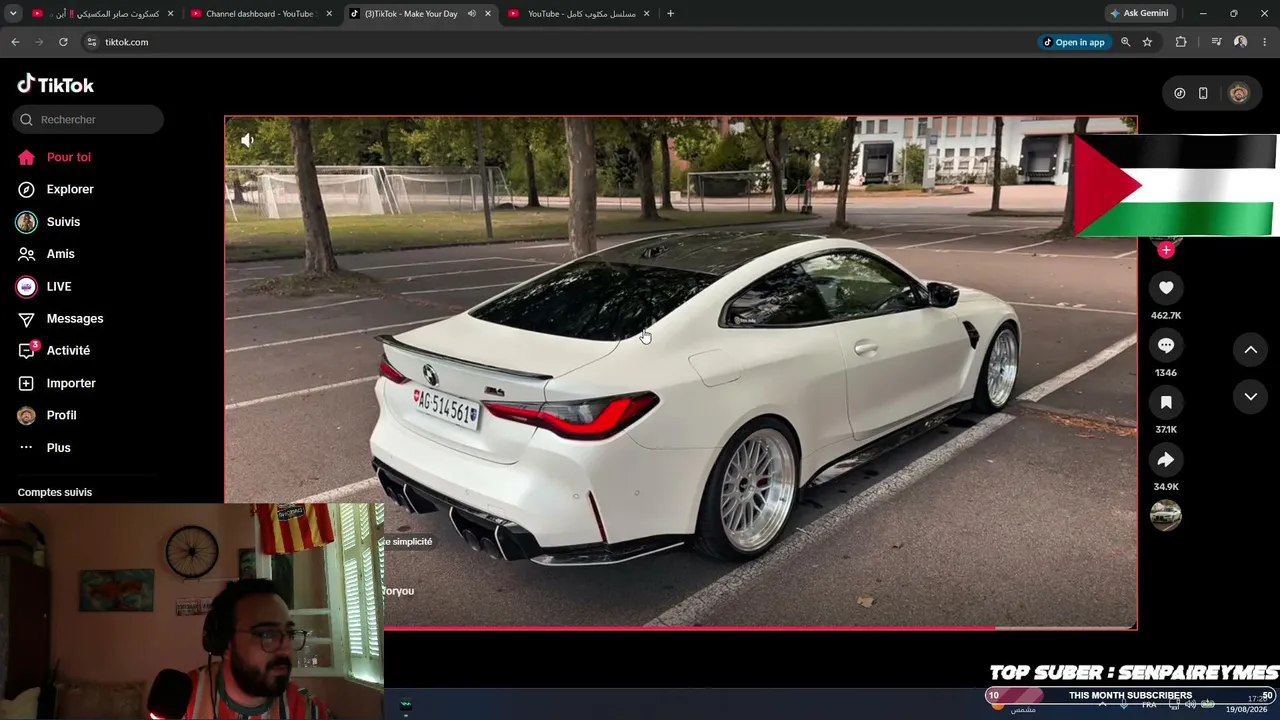Open the browser zoom magnifier icon

coord(1125,42)
